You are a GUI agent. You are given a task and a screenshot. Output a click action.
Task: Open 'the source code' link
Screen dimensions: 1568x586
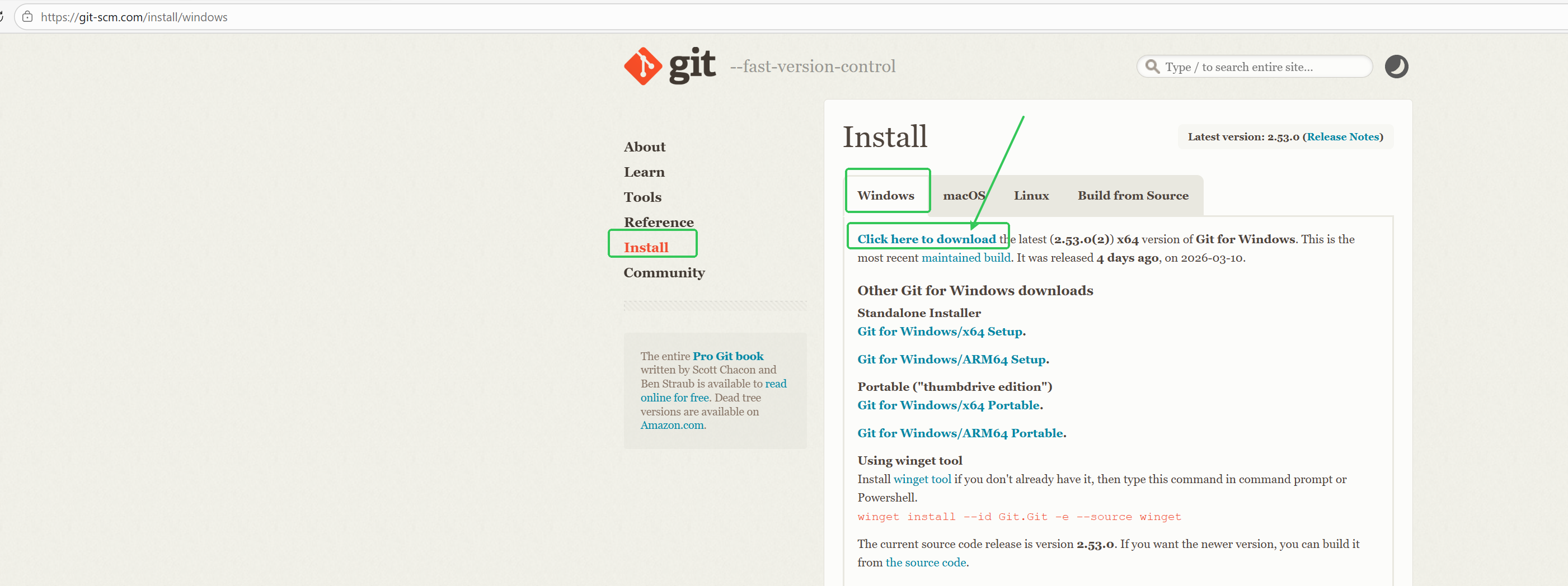coord(926,563)
